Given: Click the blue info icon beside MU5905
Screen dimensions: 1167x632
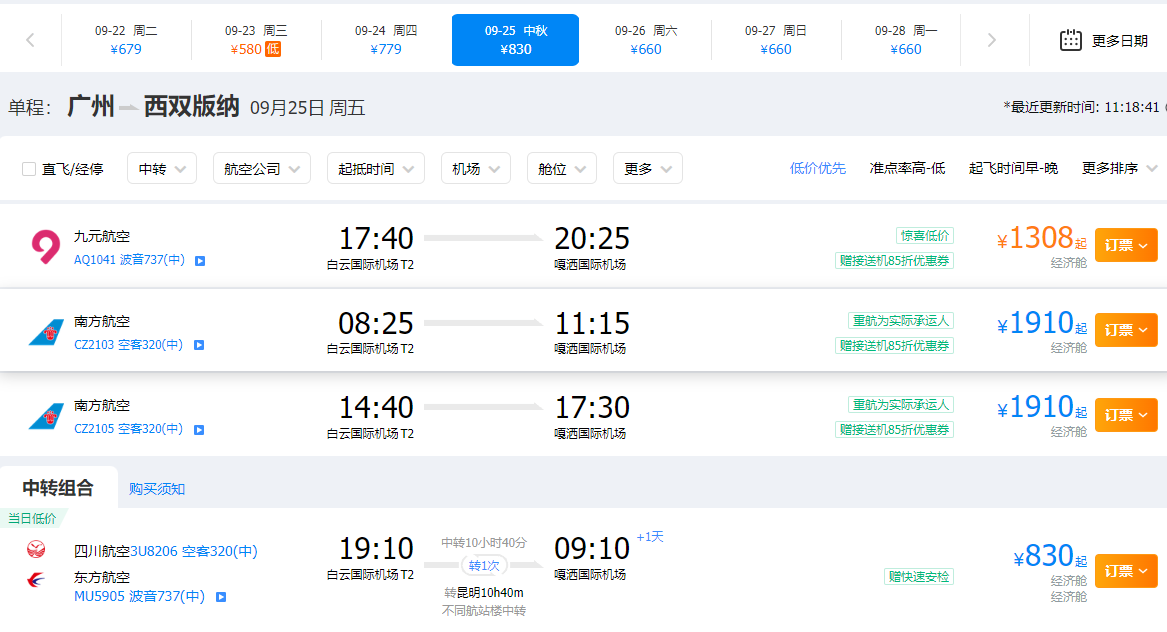Looking at the screenshot, I should (221, 597).
